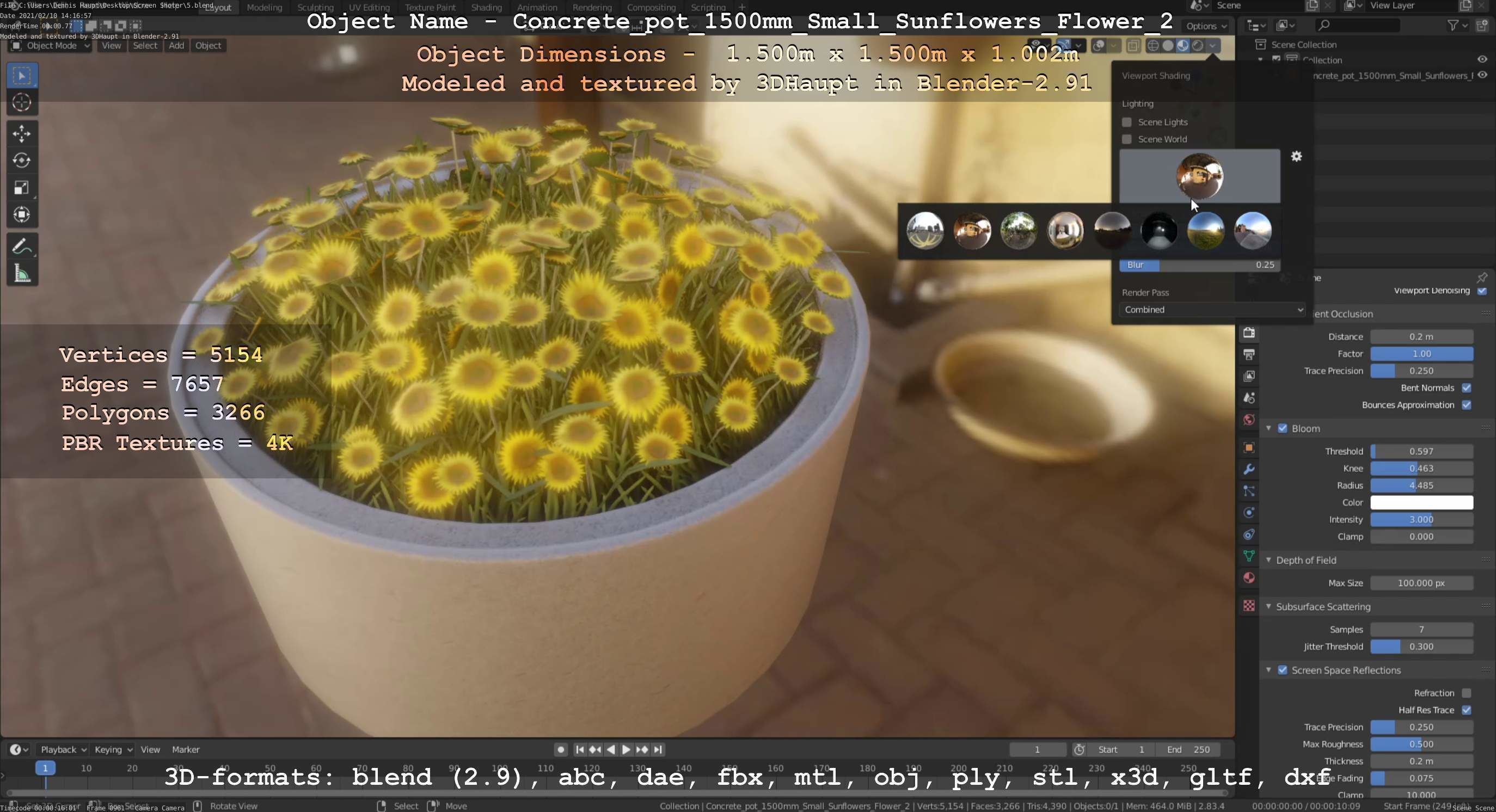The height and width of the screenshot is (812, 1496).
Task: Open the Options dropdown
Action: pyautogui.click(x=1206, y=26)
